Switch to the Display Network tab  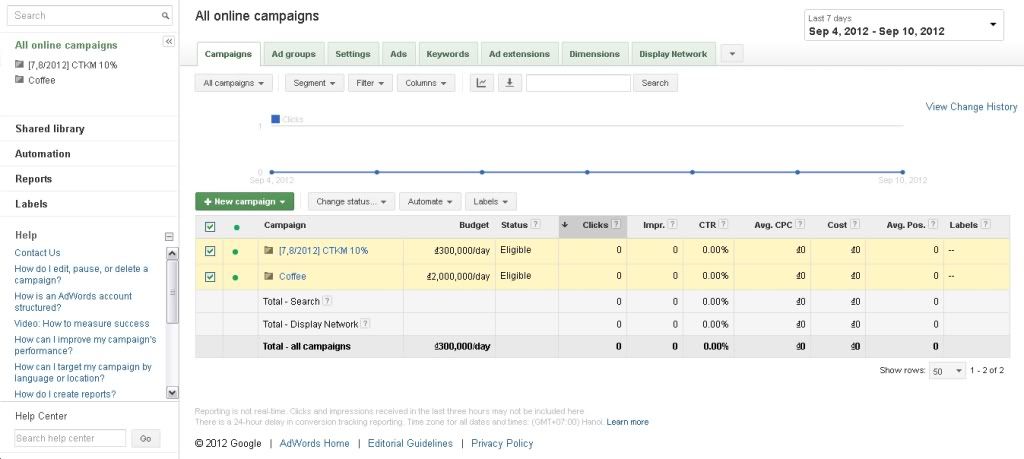673,54
